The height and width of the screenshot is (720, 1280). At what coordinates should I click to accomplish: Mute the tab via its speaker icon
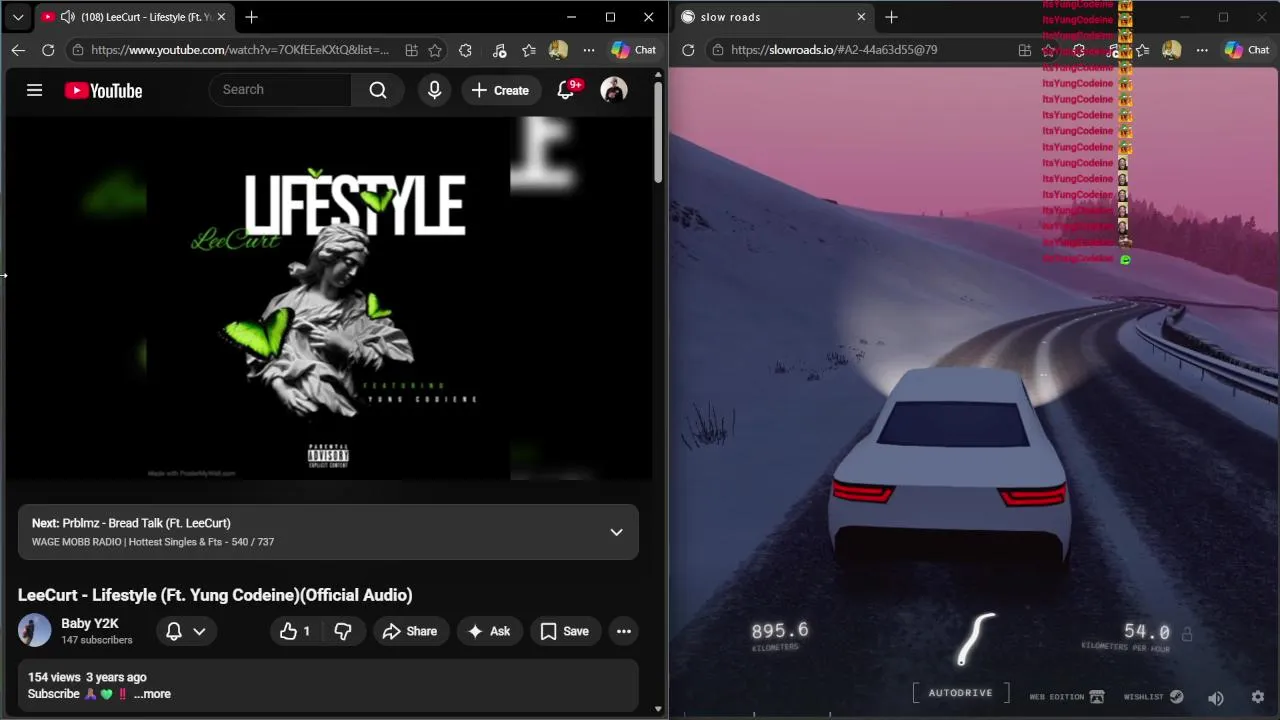tap(67, 17)
